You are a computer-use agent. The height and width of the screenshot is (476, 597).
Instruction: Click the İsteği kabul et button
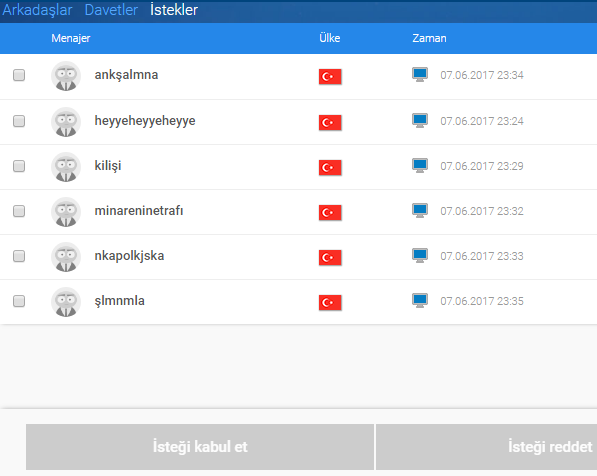click(x=200, y=447)
